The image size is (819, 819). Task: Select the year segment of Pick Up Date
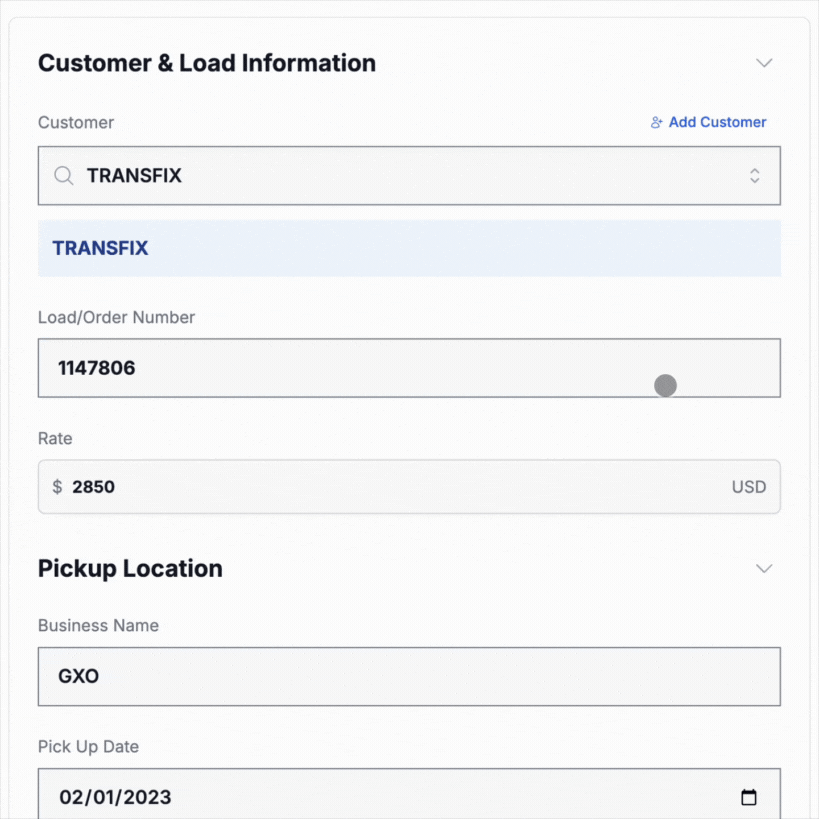146,798
